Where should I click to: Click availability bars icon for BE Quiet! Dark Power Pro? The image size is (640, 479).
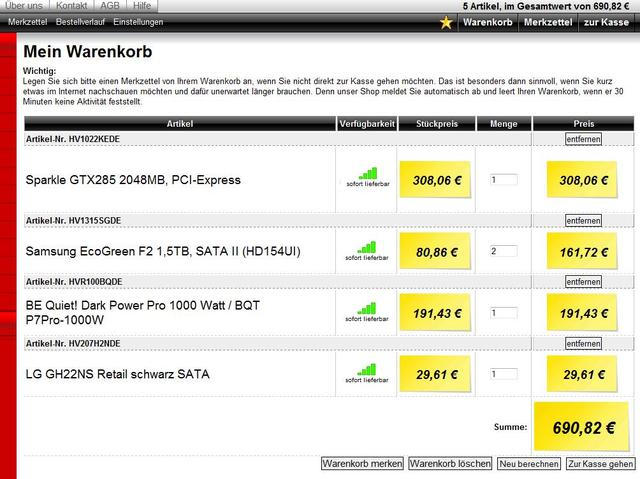coord(367,308)
